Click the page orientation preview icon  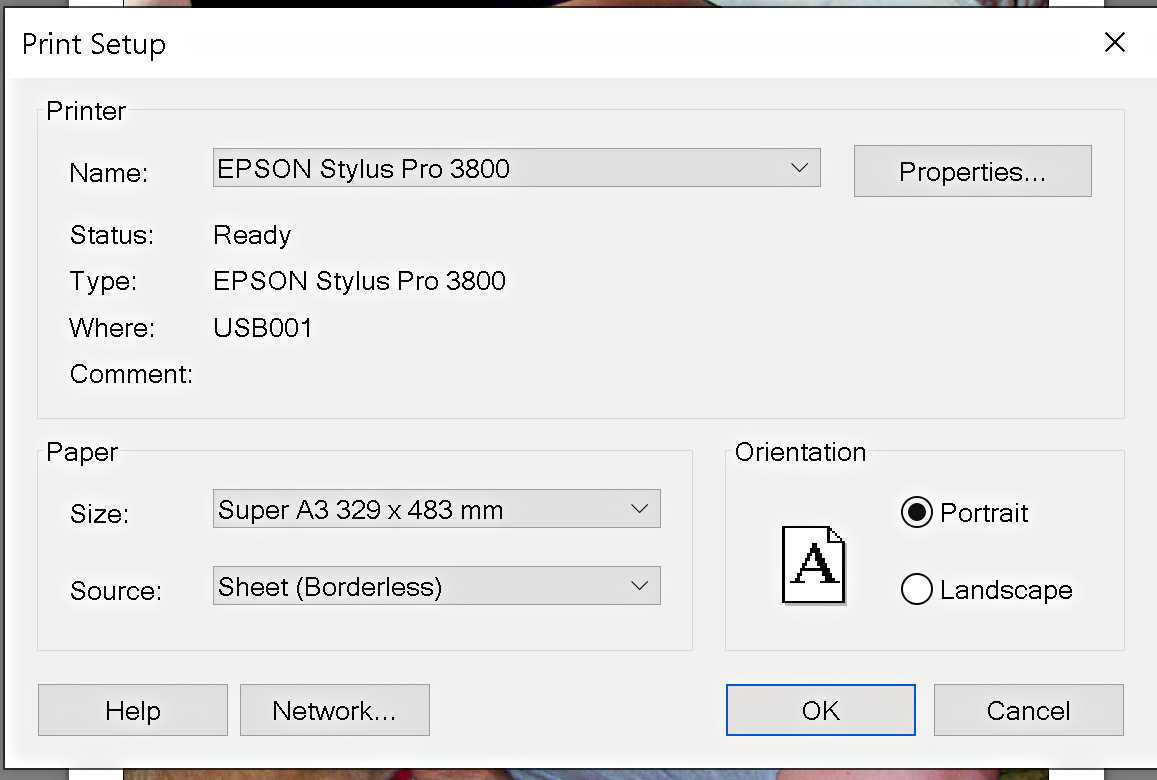tap(813, 565)
